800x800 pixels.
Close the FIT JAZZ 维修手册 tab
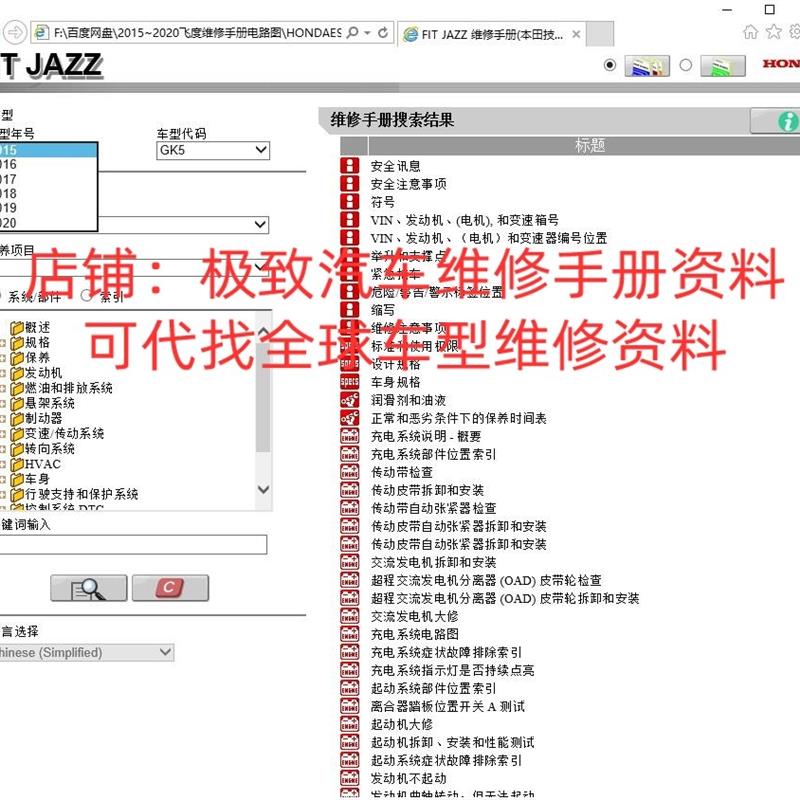(576, 34)
